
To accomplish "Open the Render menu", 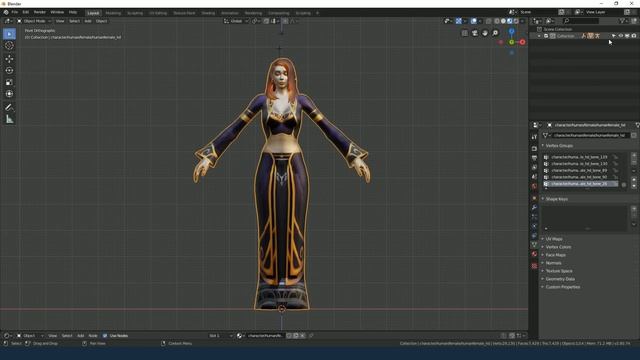I will pyautogui.click(x=40, y=12).
